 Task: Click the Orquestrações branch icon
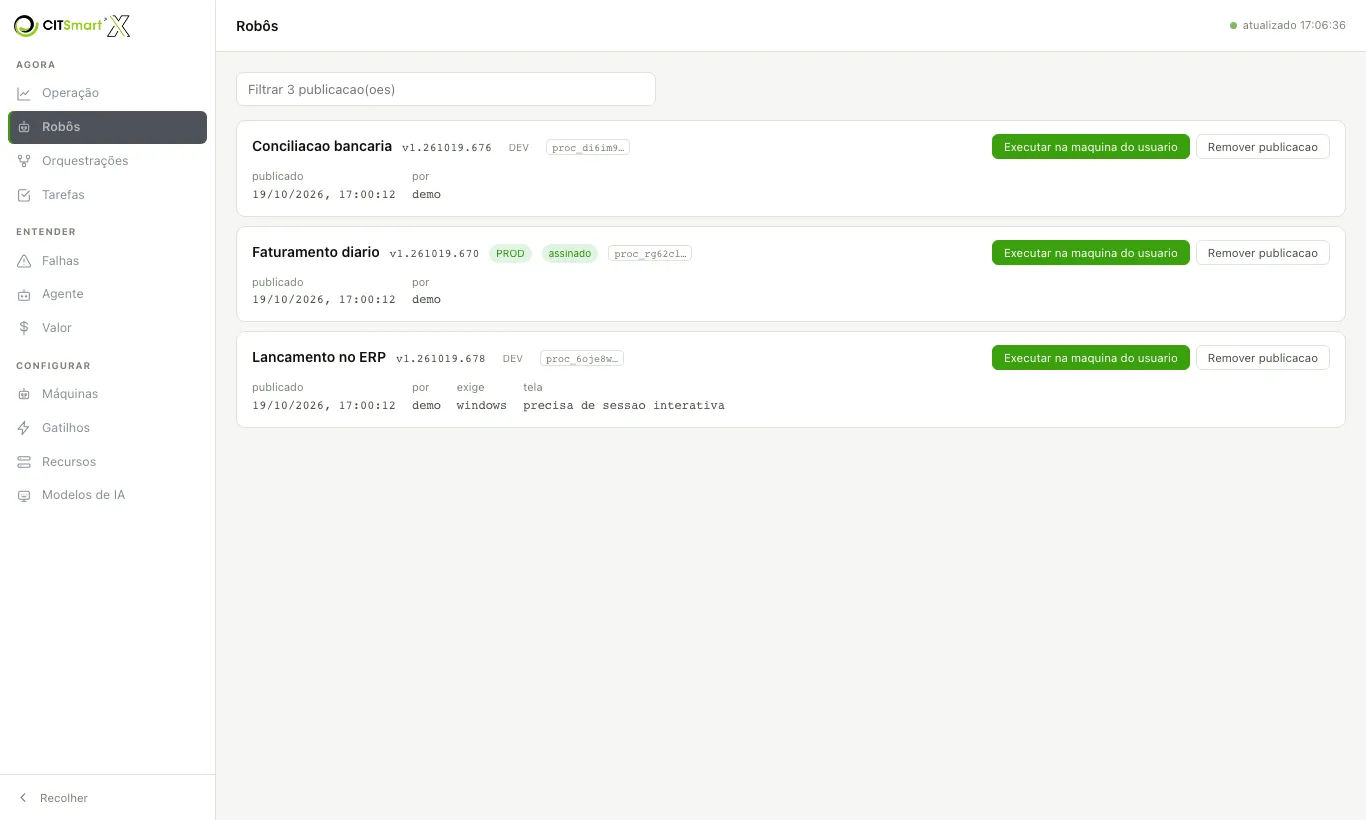[24, 161]
